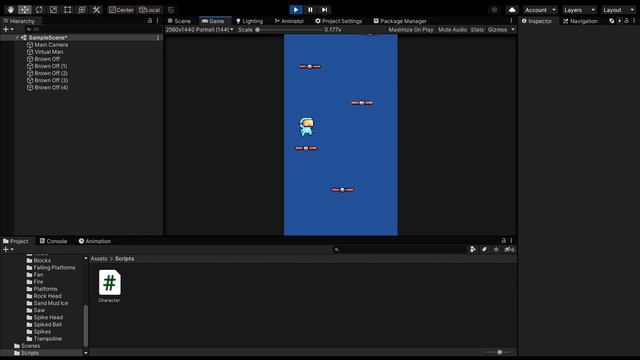Open the Project create plus menu
640x360 pixels.
click(8, 249)
